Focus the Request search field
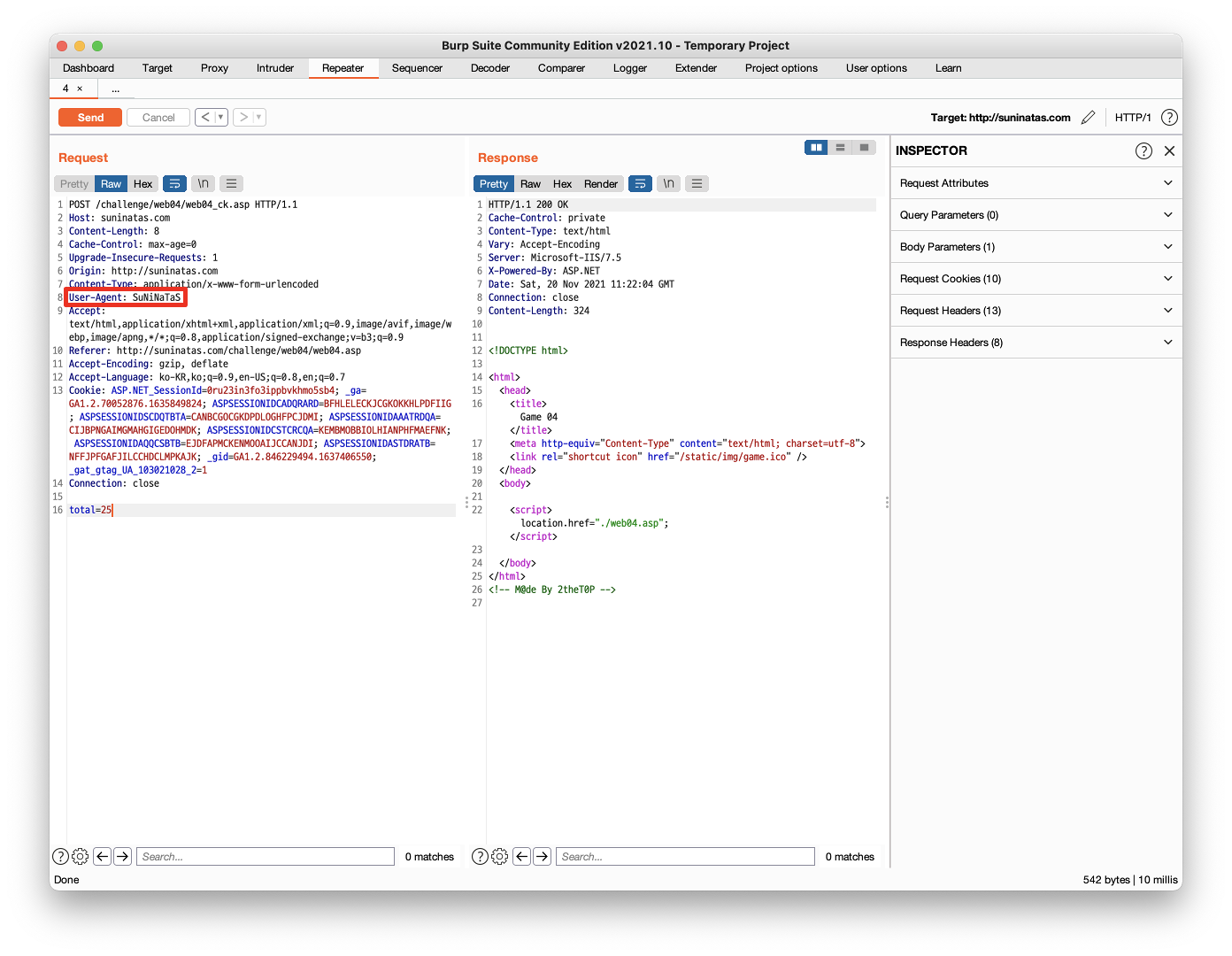1232x956 pixels. click(x=266, y=856)
